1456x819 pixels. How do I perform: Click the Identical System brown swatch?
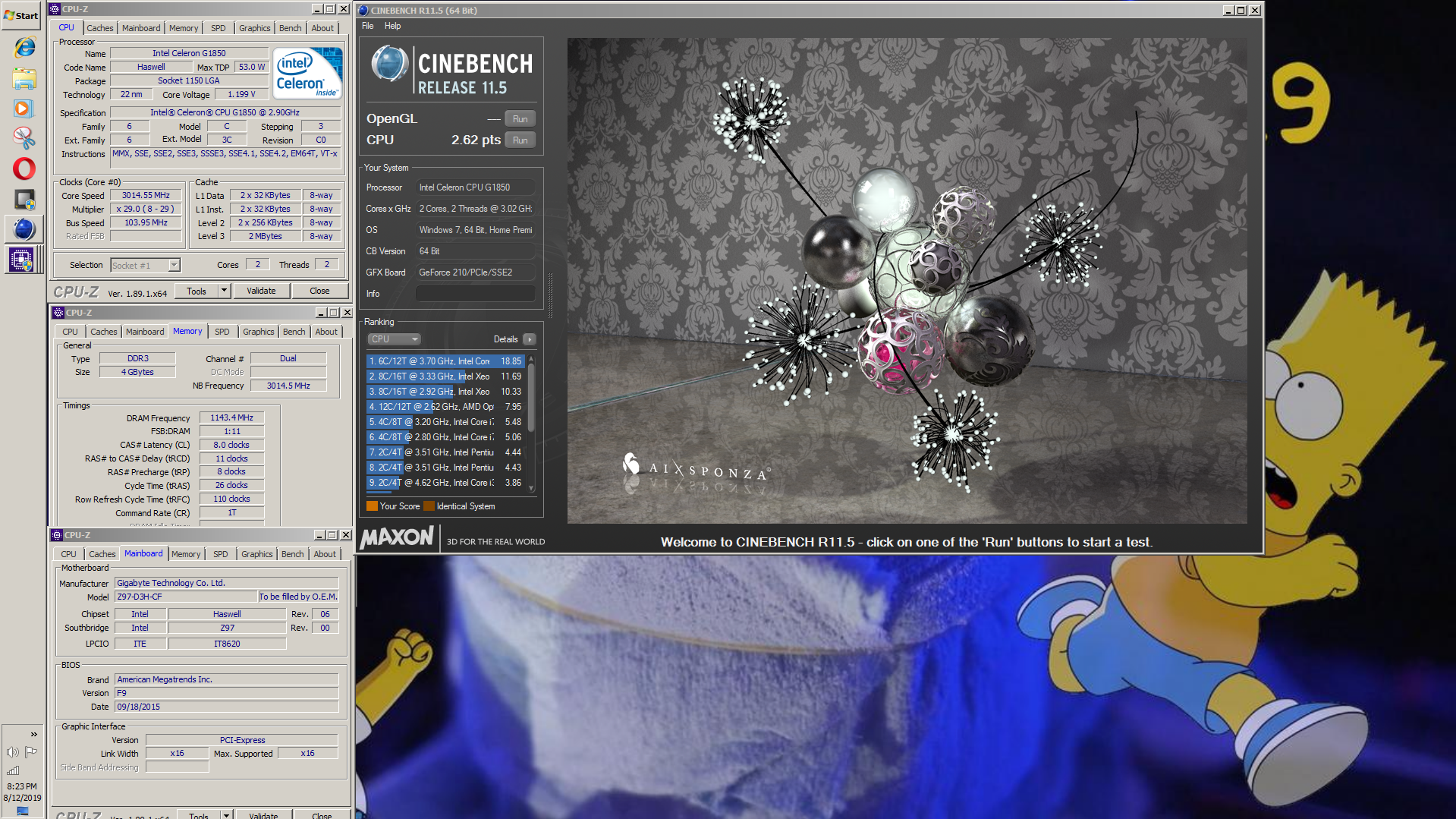[x=429, y=506]
